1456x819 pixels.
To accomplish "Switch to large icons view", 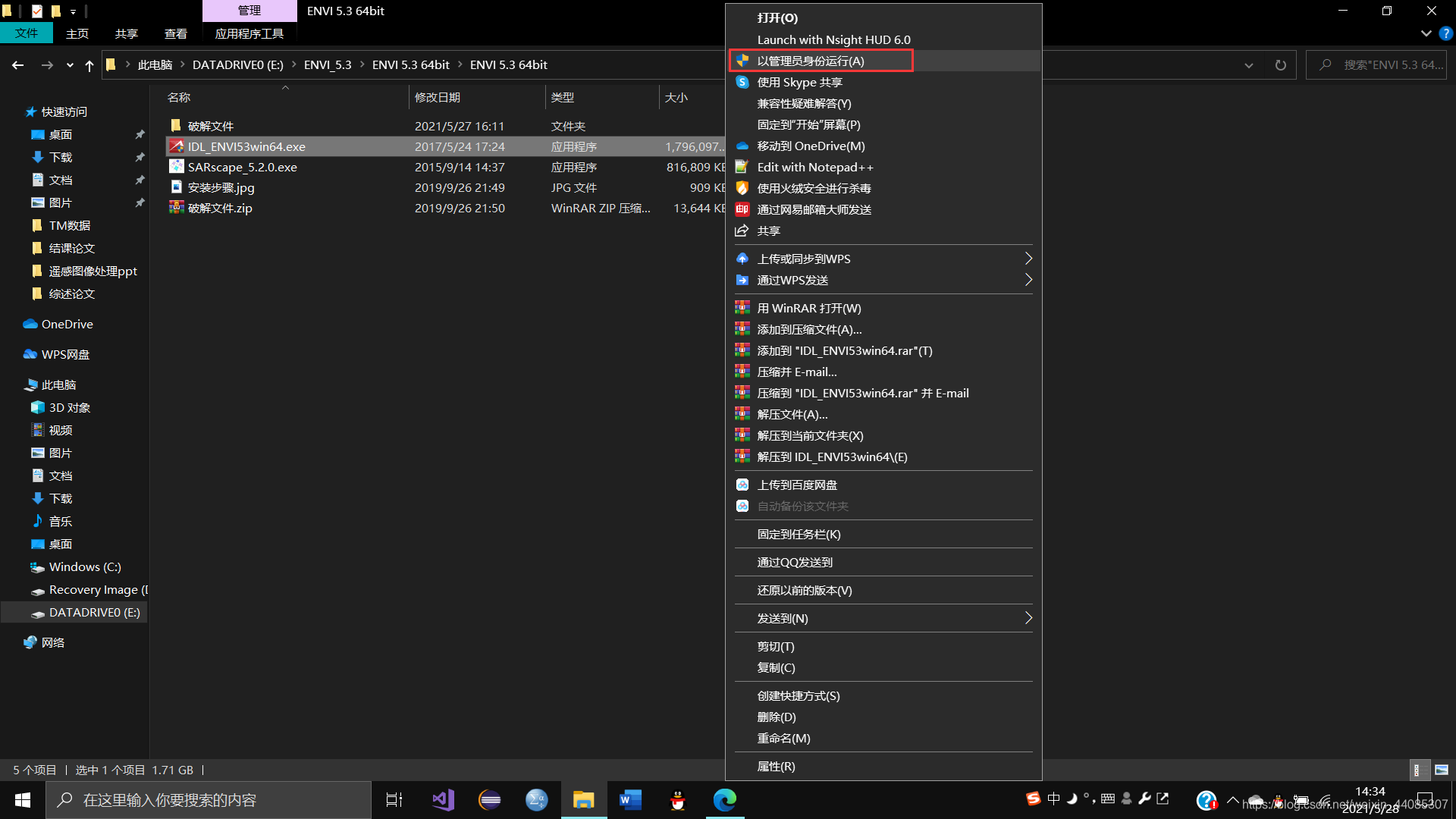I will click(1441, 770).
